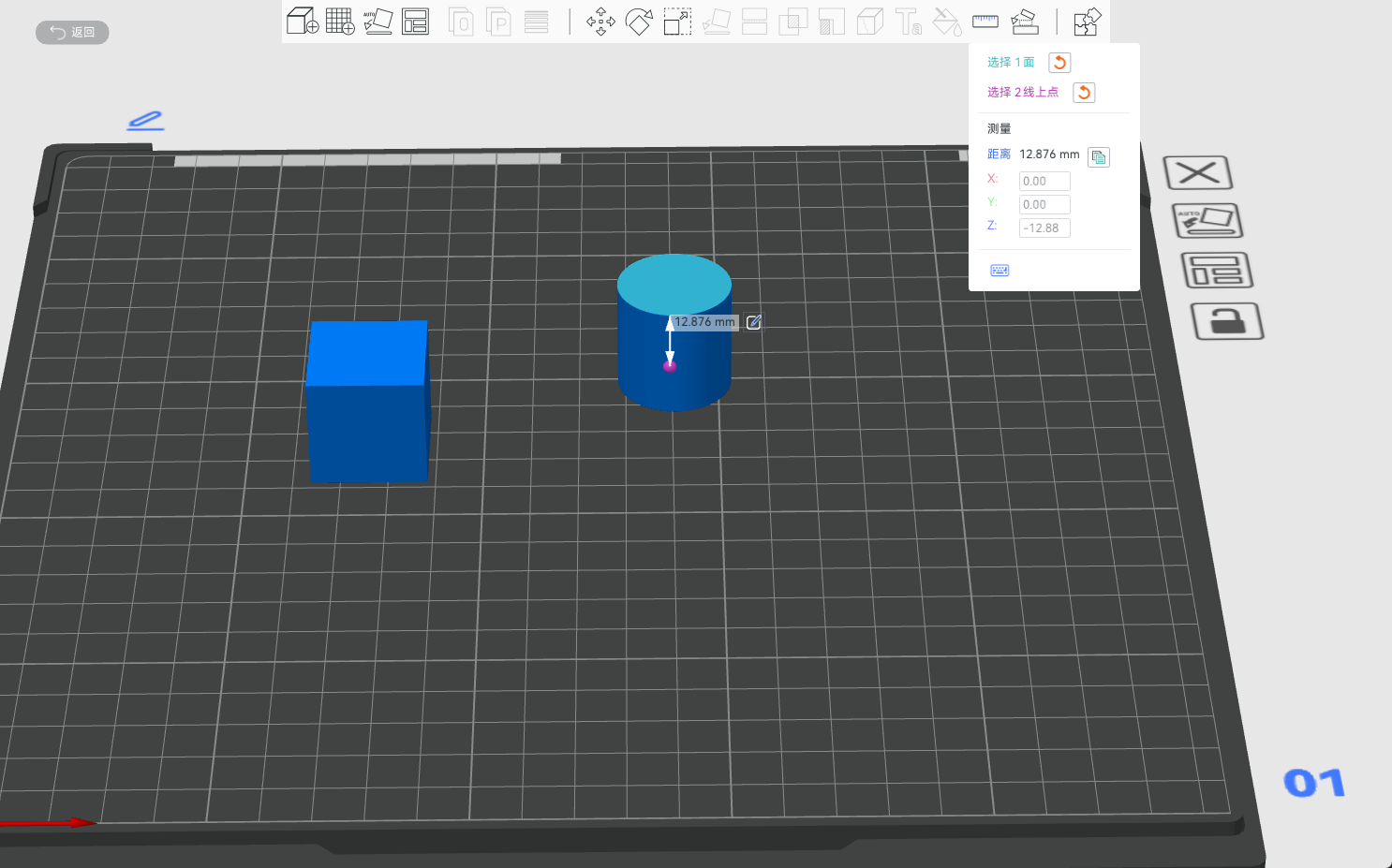1392x868 pixels.
Task: Click the Z distance input field
Action: point(1044,228)
